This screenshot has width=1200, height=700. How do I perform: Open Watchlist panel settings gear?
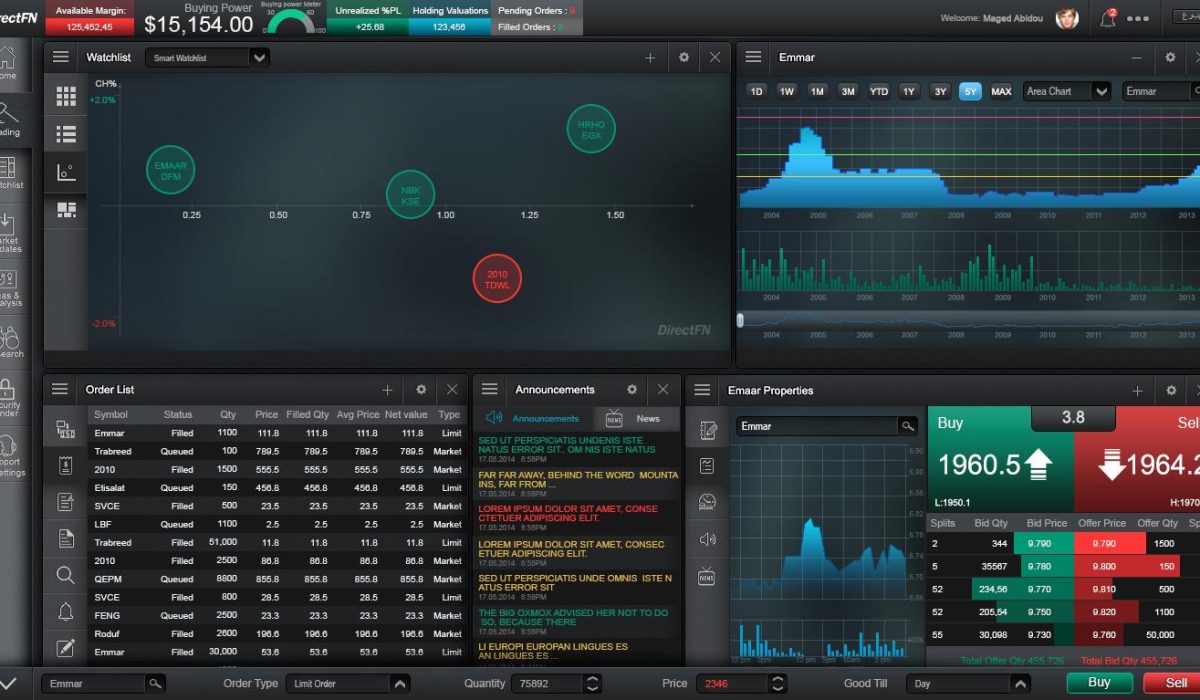684,58
